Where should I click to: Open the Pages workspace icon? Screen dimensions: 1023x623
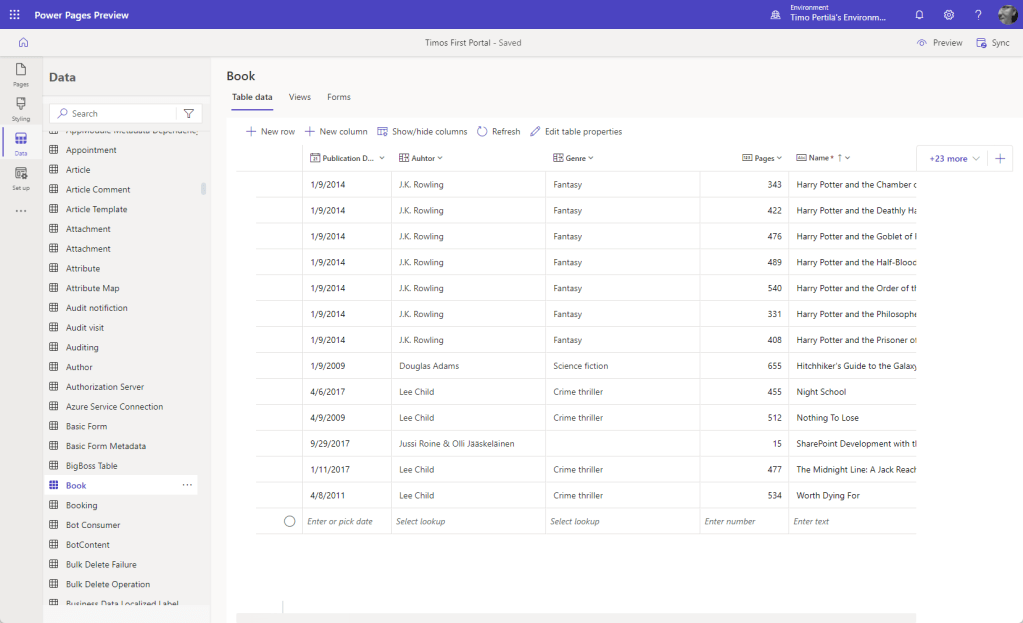[21, 74]
